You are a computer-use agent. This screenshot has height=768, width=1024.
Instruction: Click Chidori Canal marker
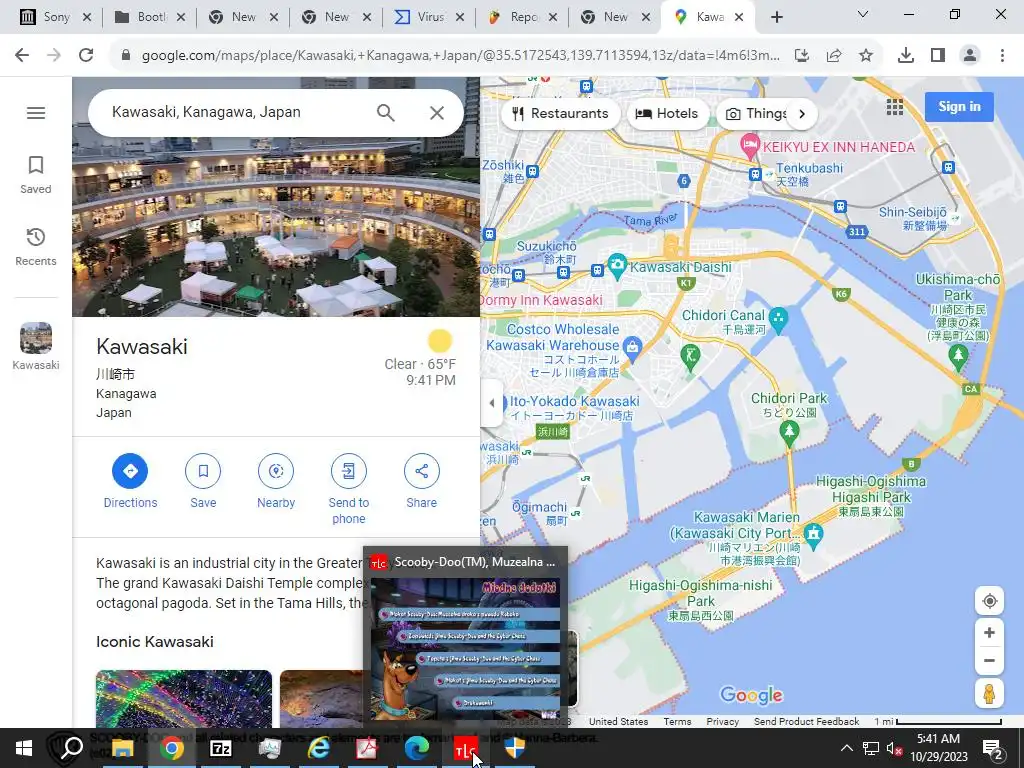(x=778, y=319)
